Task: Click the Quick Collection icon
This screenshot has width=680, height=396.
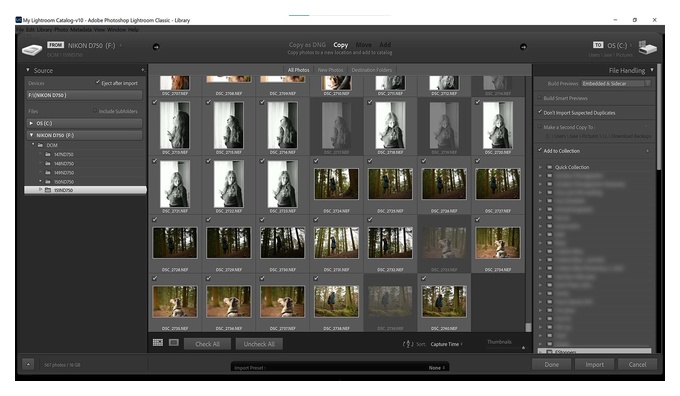Action: pos(549,167)
